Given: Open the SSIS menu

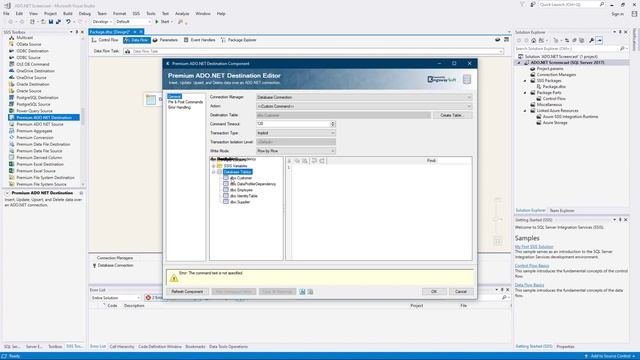Looking at the screenshot, I should (136, 13).
